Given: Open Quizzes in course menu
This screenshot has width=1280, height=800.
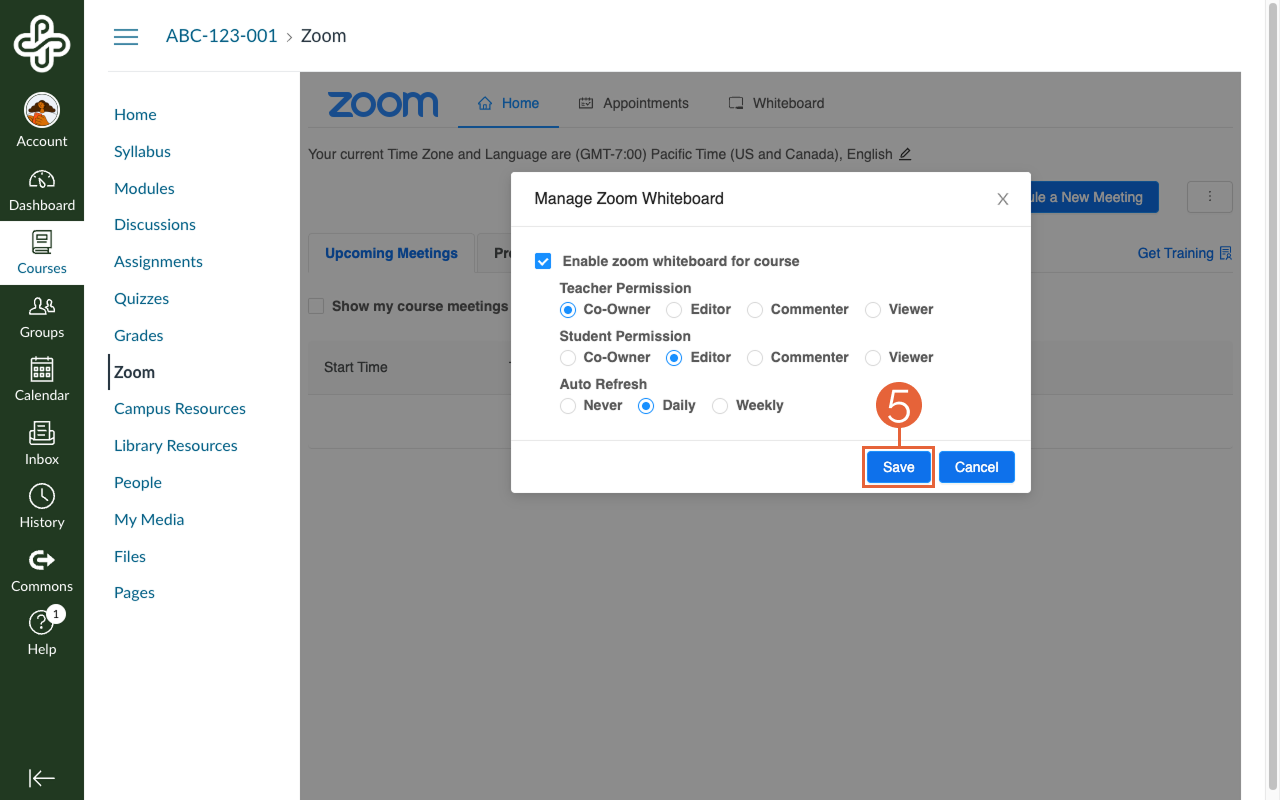Looking at the screenshot, I should click(141, 299).
